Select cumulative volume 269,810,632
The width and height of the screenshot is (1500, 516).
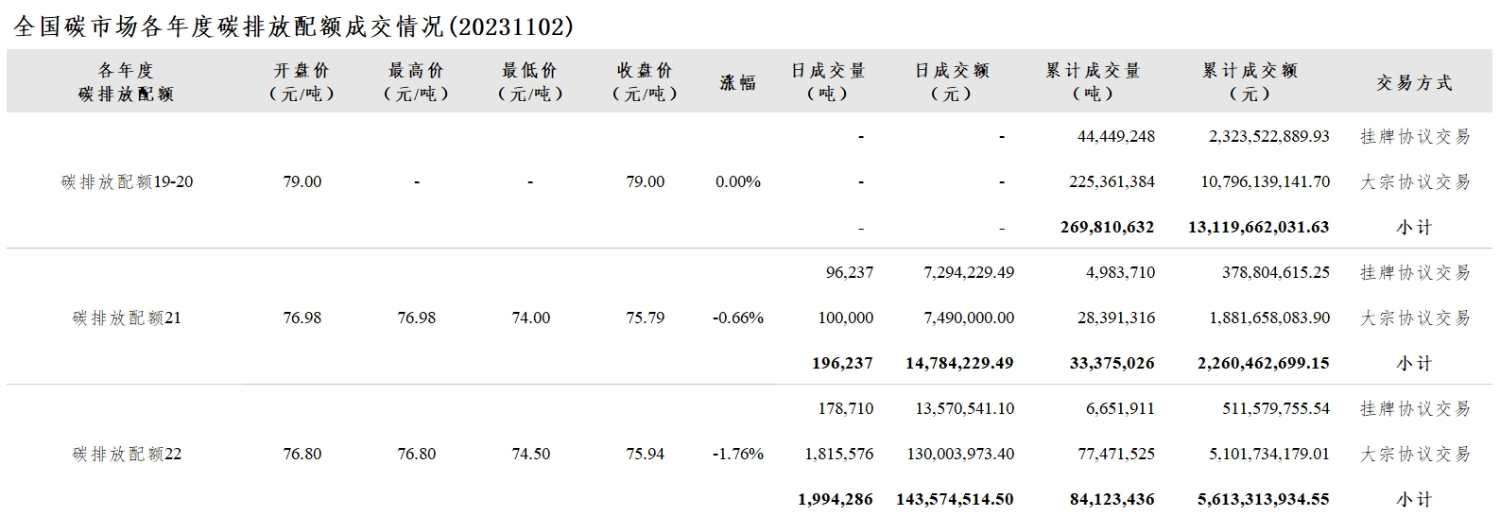click(x=1107, y=227)
